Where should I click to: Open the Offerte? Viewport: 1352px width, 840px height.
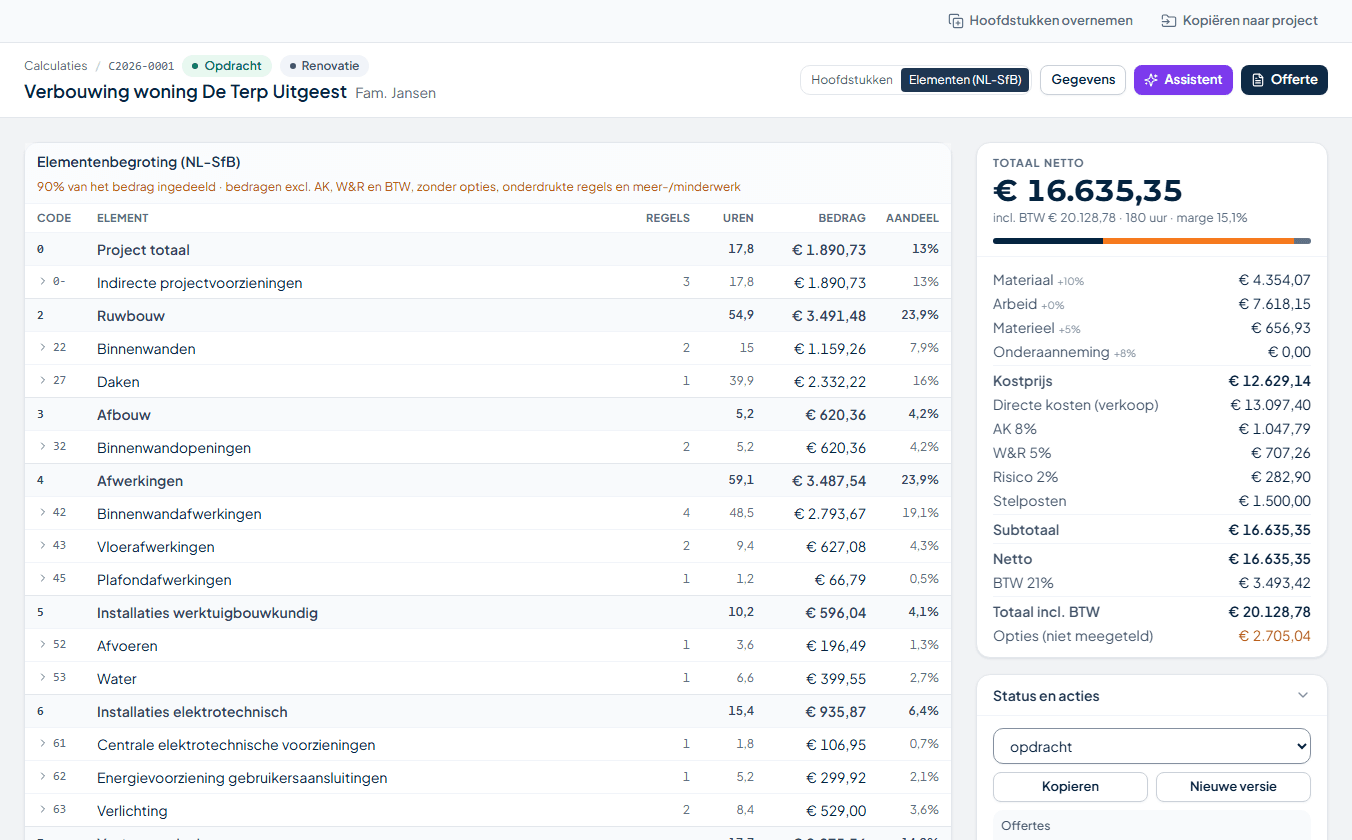point(1284,80)
